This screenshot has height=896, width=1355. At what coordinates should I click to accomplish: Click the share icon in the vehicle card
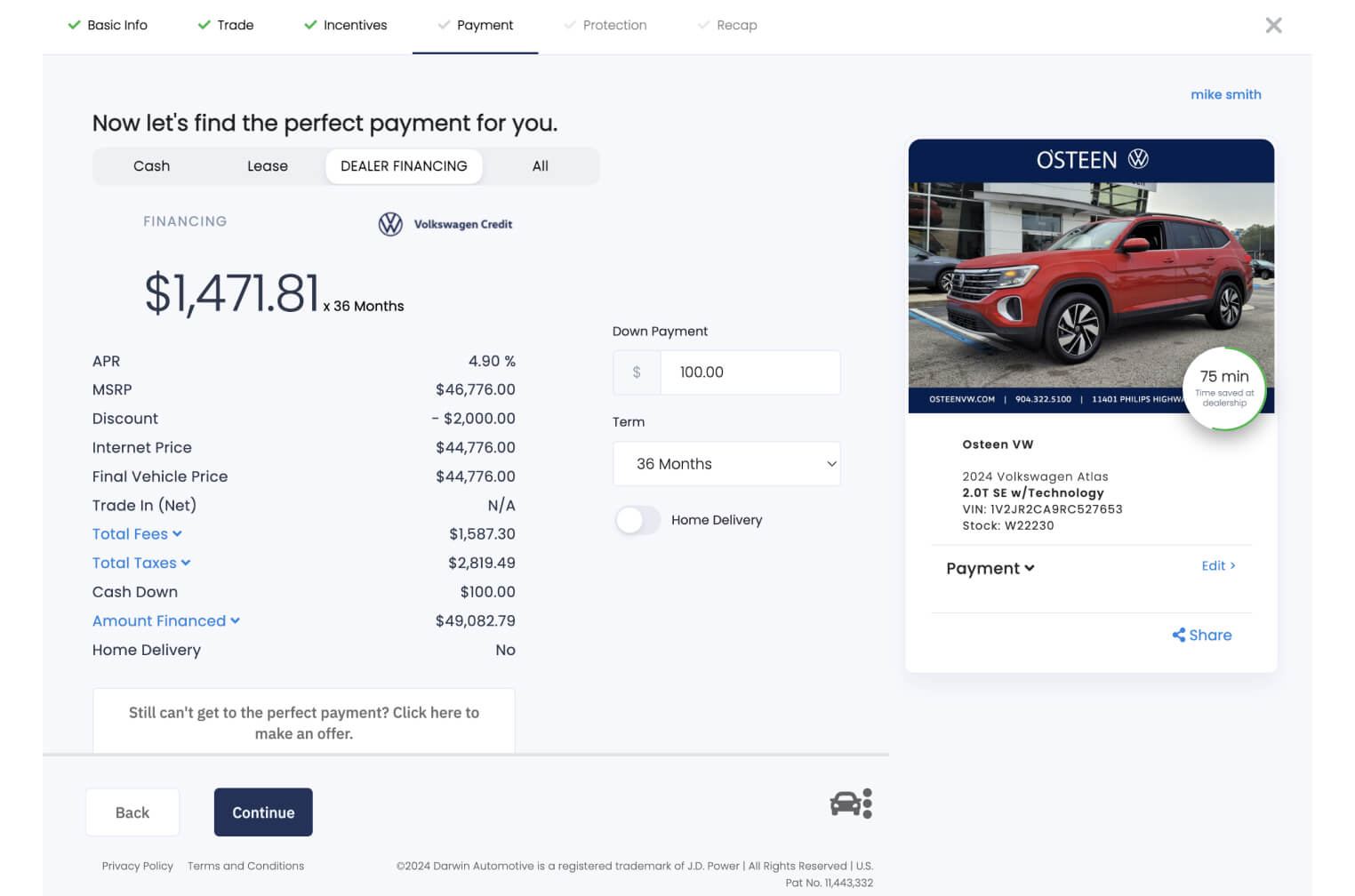pos(1179,635)
